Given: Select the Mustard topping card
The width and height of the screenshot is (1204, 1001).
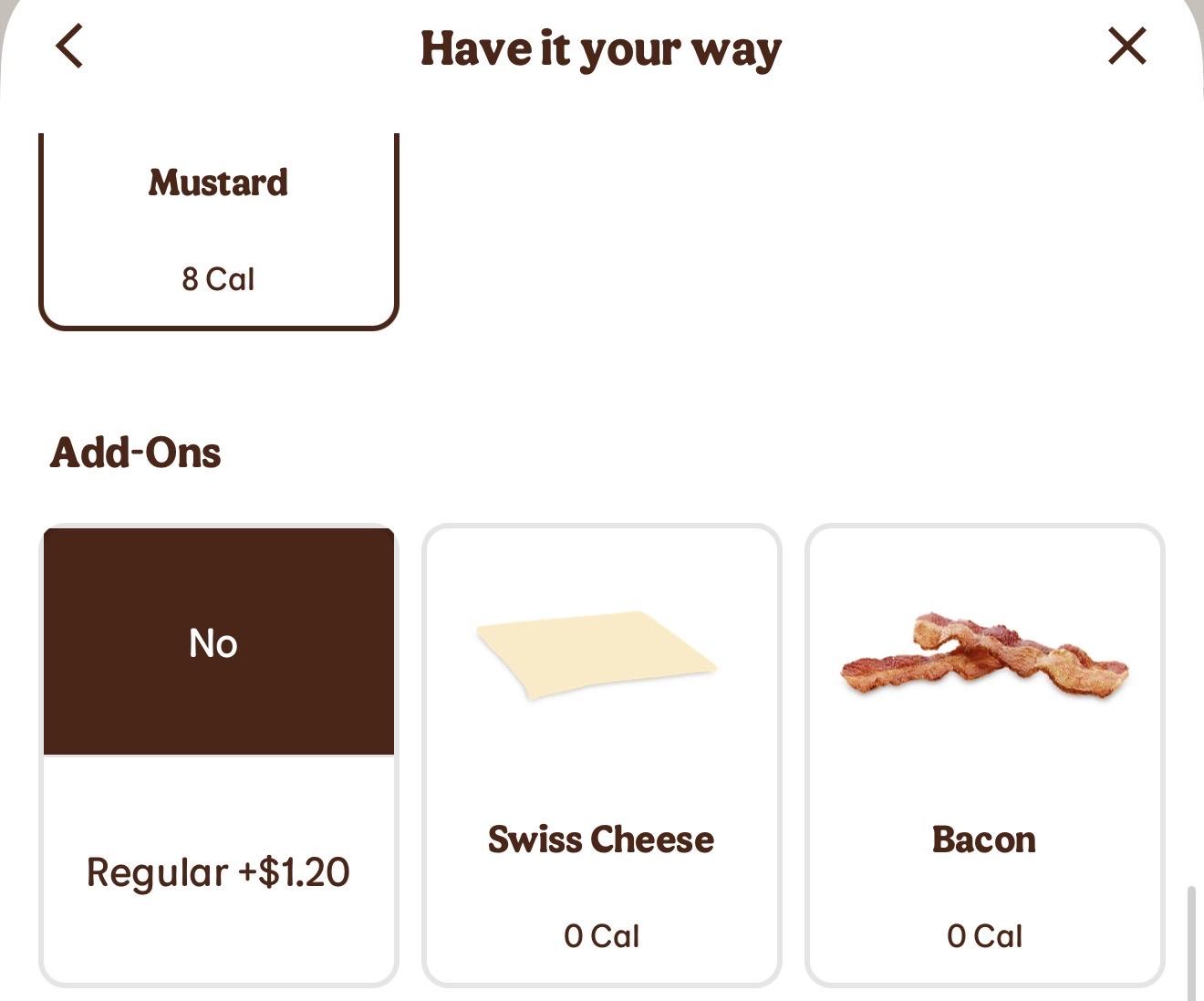Looking at the screenshot, I should pos(217,228).
